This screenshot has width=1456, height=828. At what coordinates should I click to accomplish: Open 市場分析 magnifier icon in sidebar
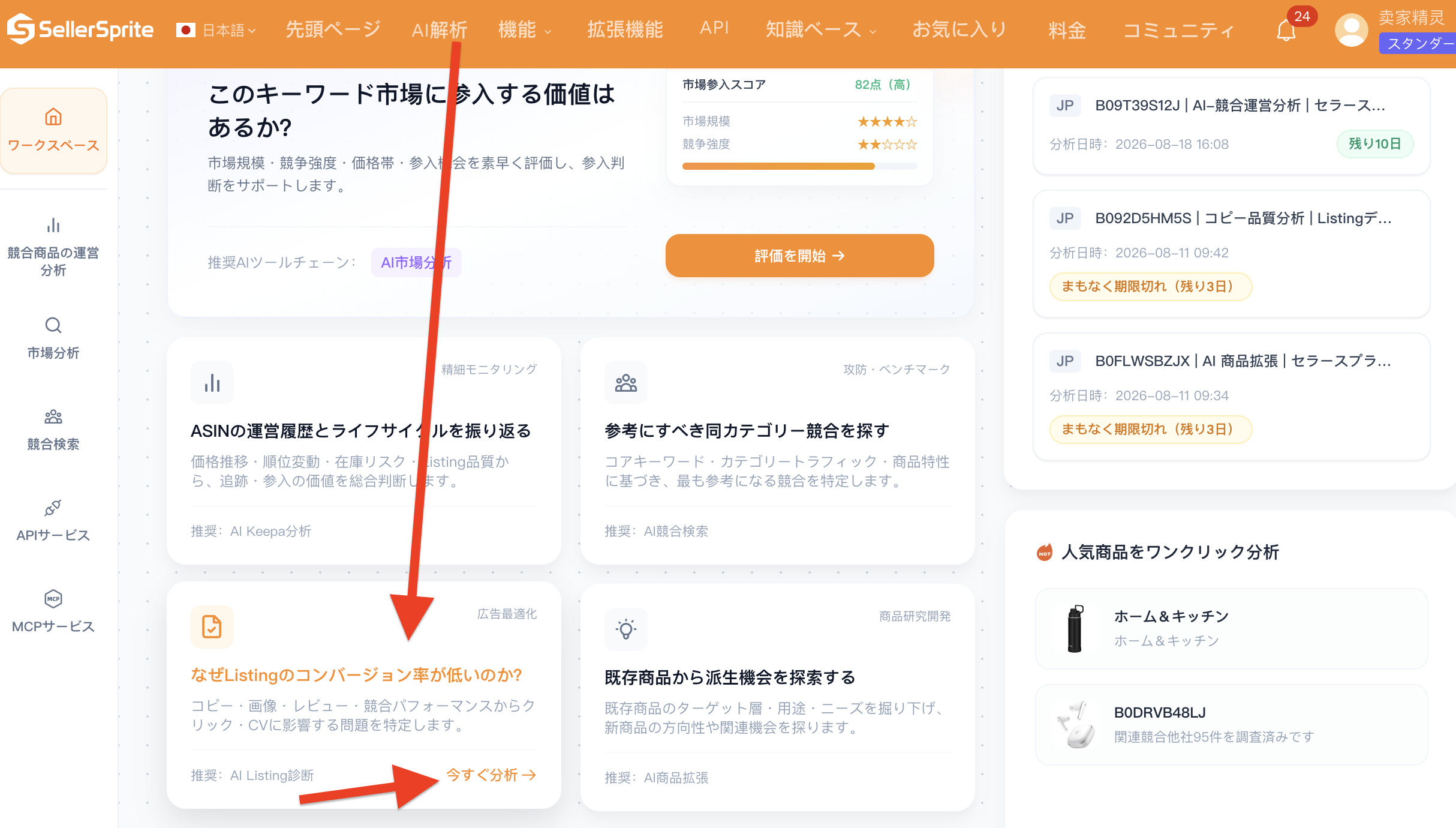click(x=53, y=325)
